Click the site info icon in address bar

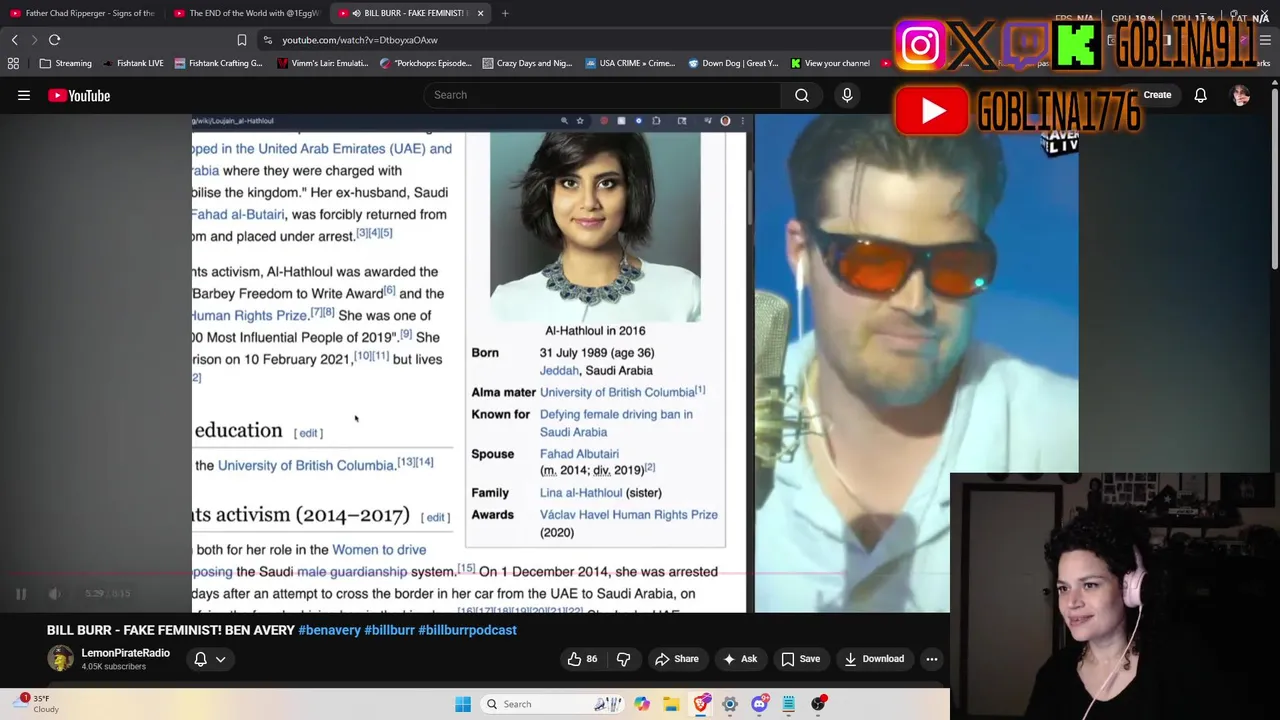pyautogui.click(x=268, y=40)
